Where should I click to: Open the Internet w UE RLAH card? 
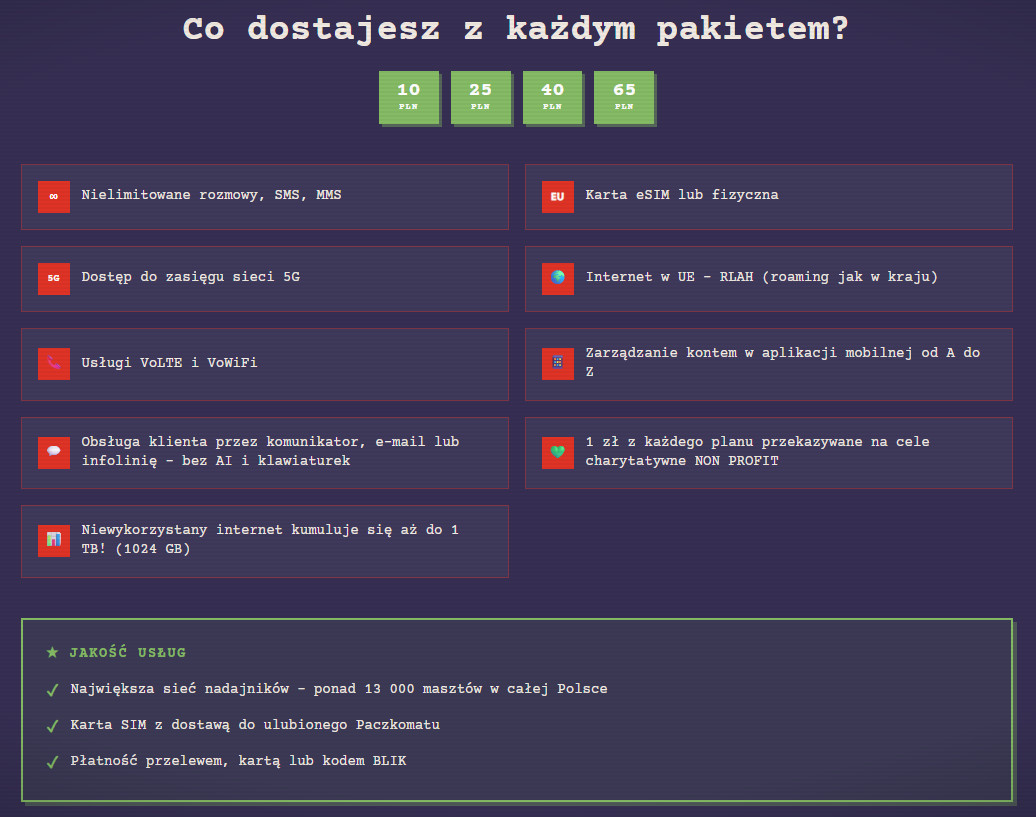(768, 279)
